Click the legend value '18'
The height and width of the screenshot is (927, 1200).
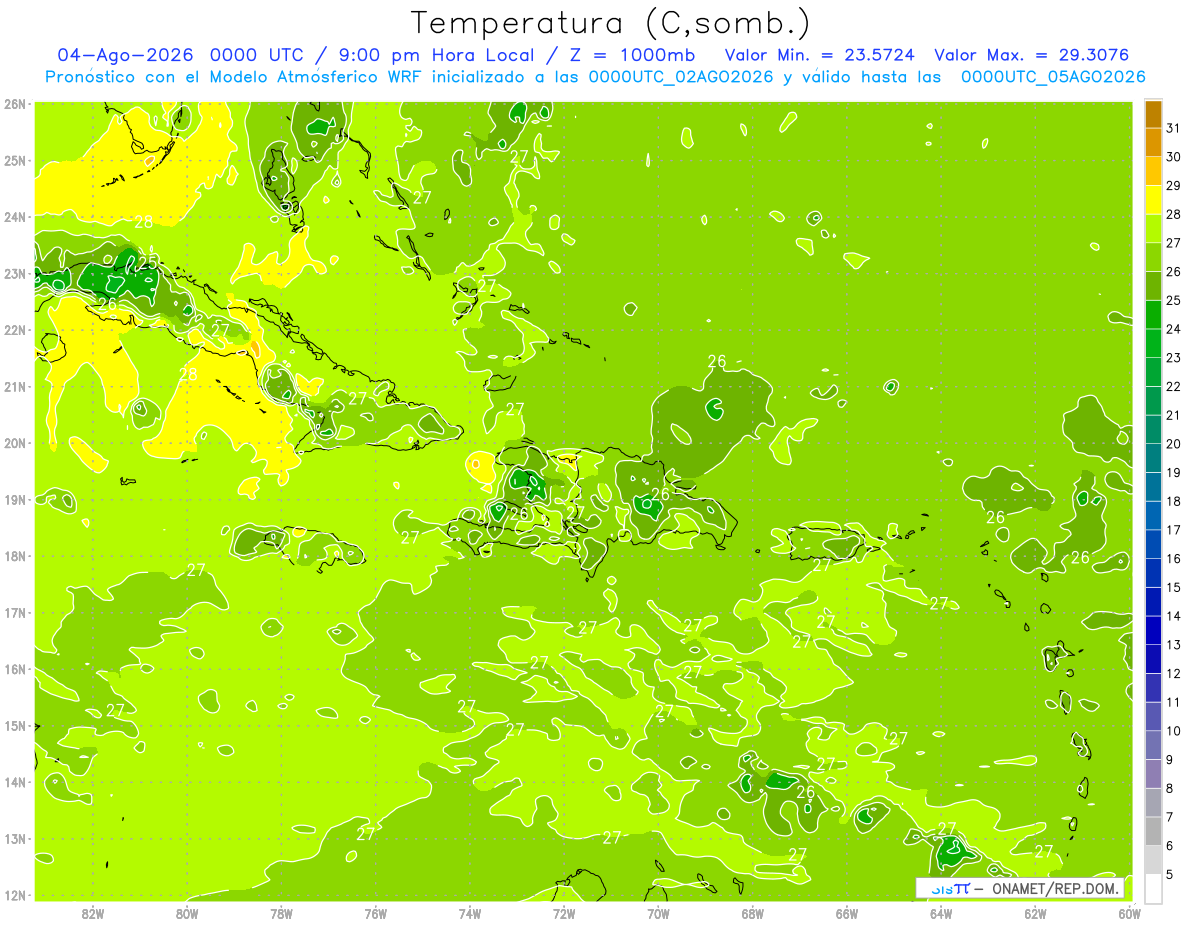tap(1174, 501)
